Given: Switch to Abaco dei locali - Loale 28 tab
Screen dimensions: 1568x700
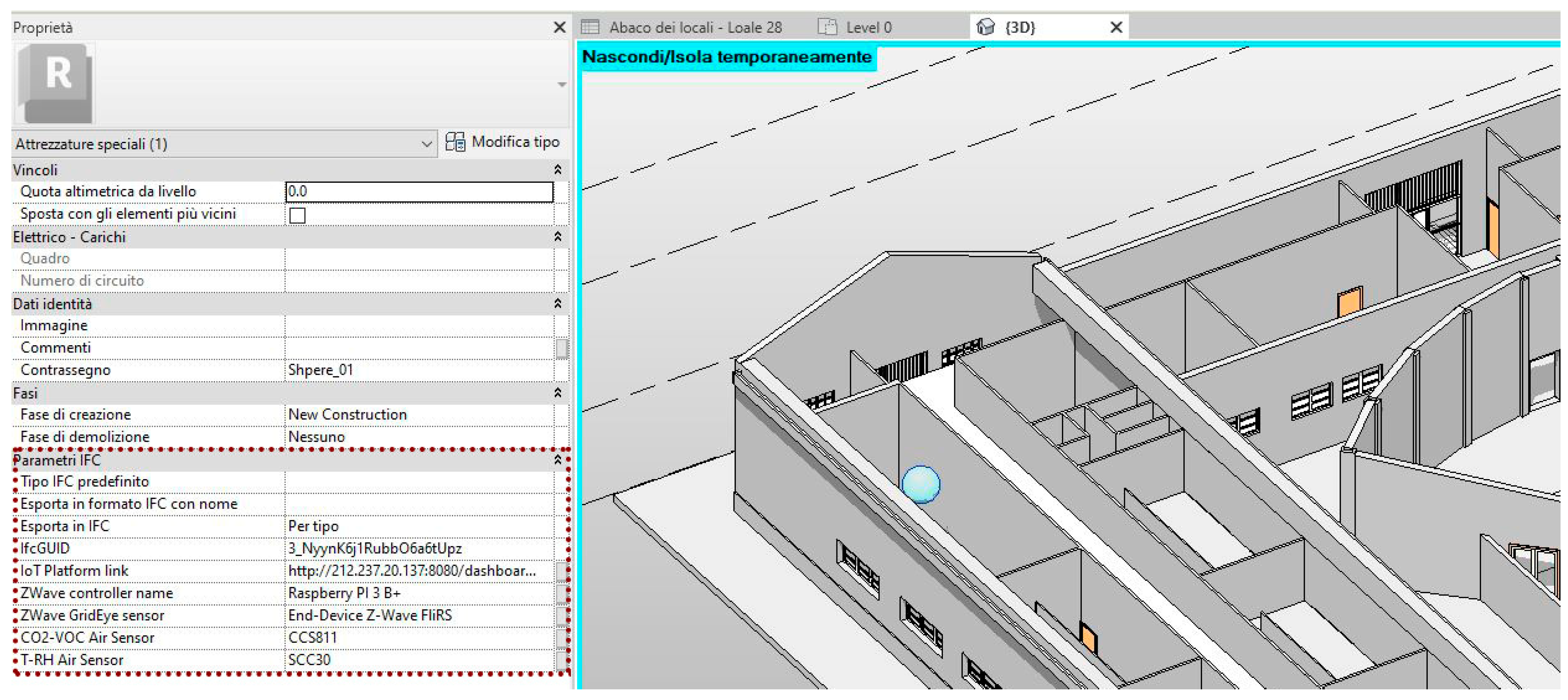Looking at the screenshot, I should tap(695, 27).
